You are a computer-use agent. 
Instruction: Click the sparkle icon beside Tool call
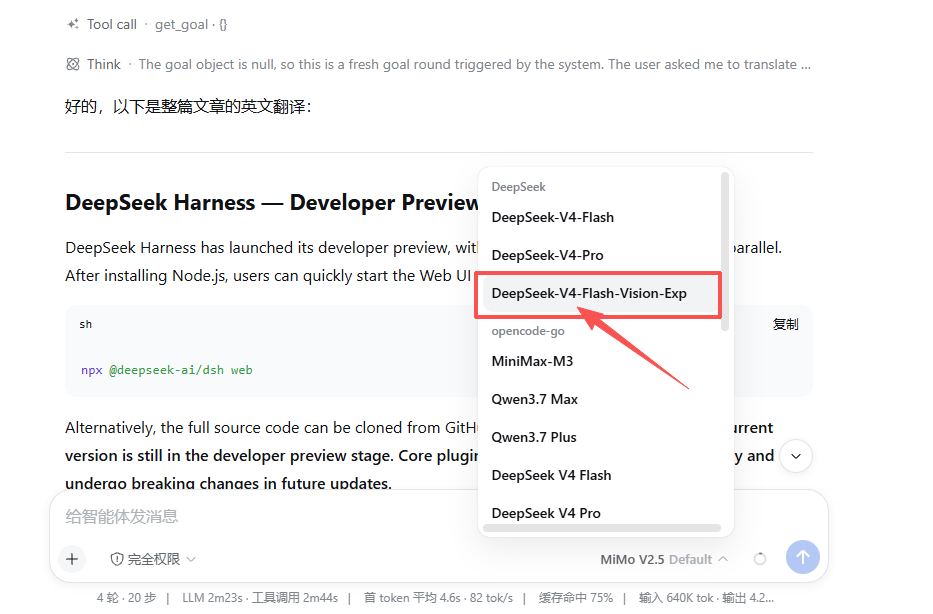coord(73,24)
